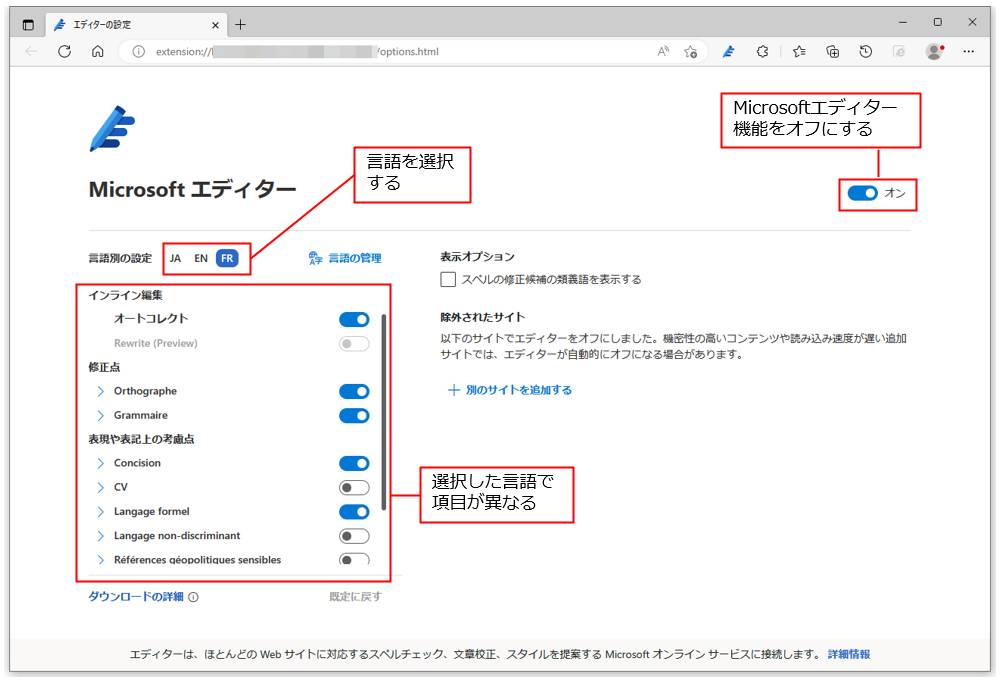Image resolution: width=1000 pixels, height=682 pixels.
Task: Click 別のサイトを追加する link
Action: pos(510,390)
